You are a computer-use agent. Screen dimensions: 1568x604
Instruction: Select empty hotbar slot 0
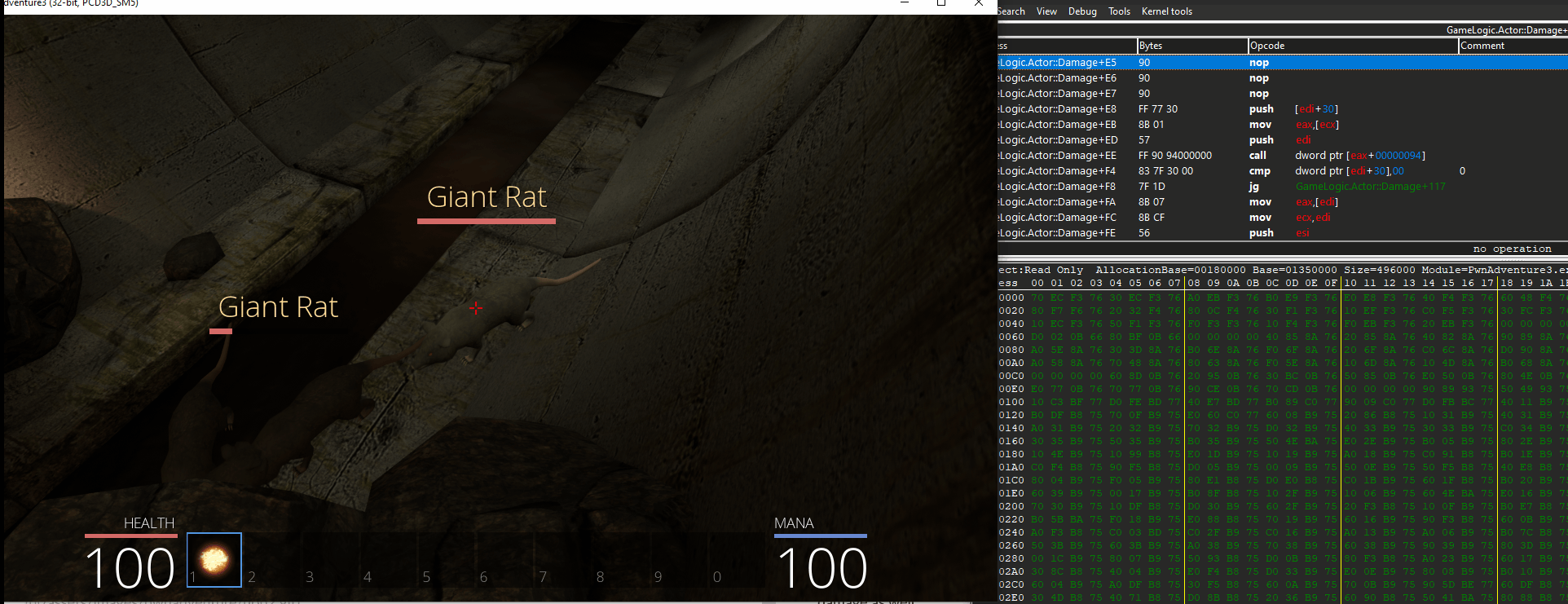738,560
